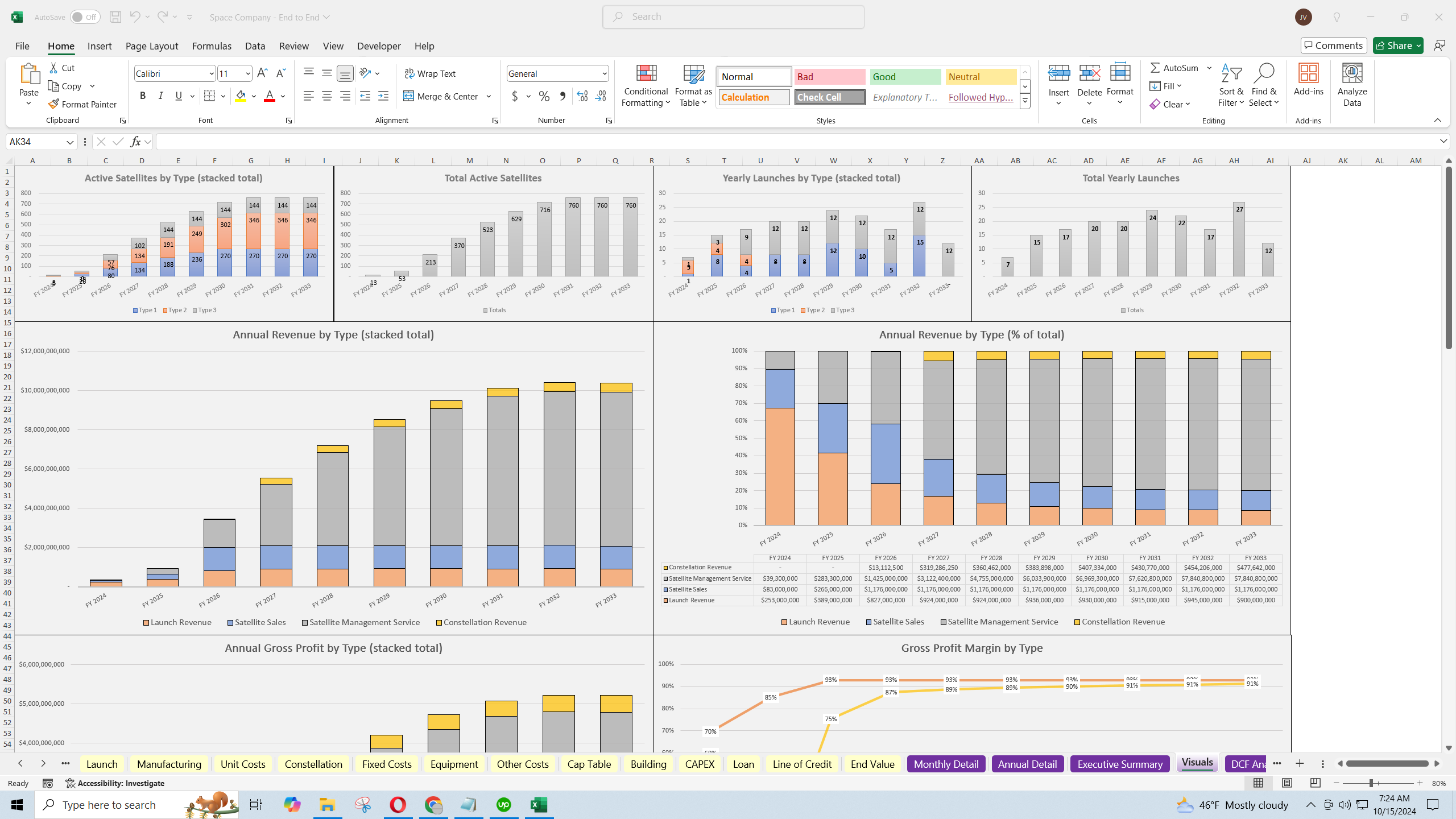
Task: Open the font name Calibri dropdown
Action: 211,73
